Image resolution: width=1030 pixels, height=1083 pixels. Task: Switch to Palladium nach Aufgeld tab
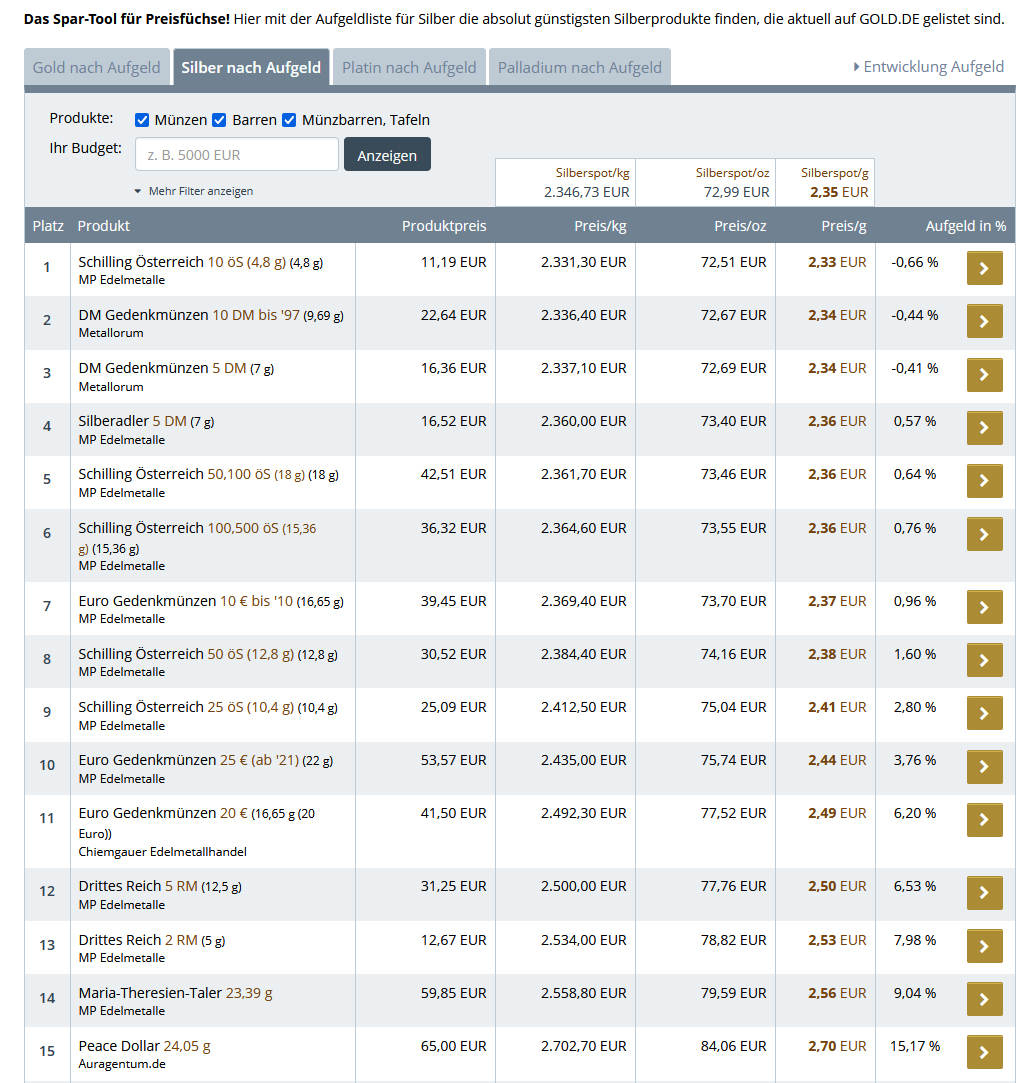coord(580,67)
